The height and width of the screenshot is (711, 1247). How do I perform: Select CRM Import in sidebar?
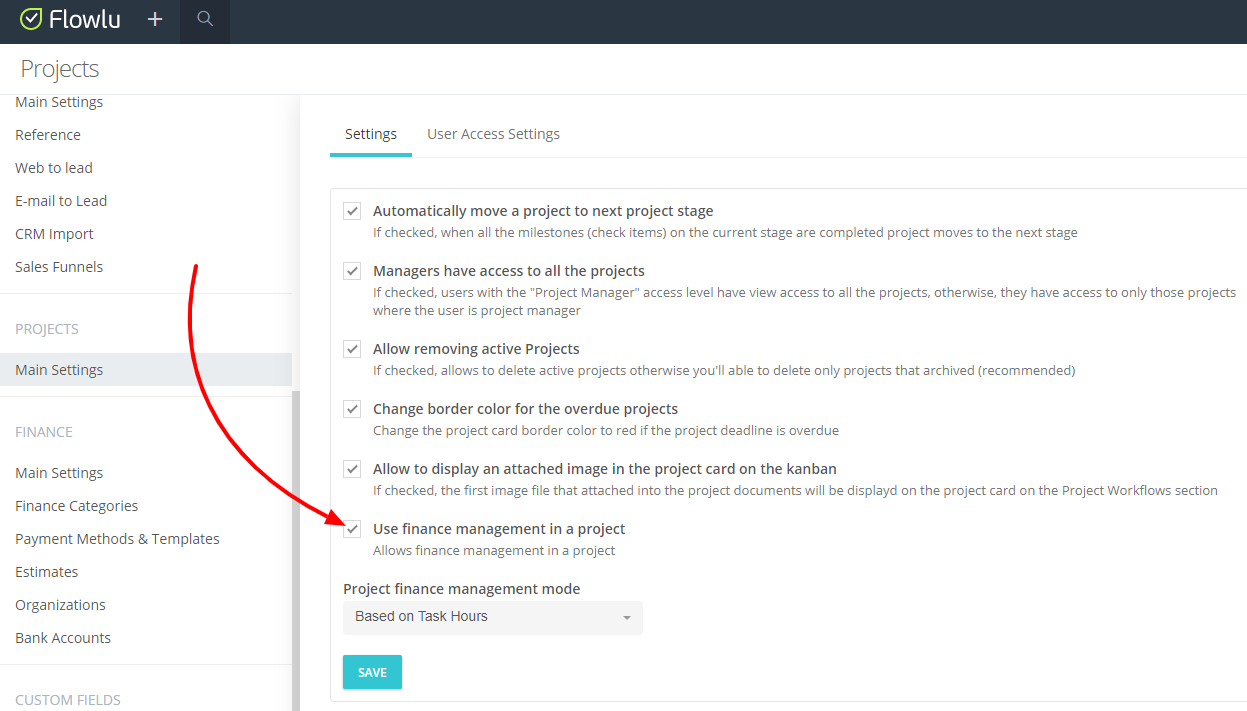click(x=54, y=234)
